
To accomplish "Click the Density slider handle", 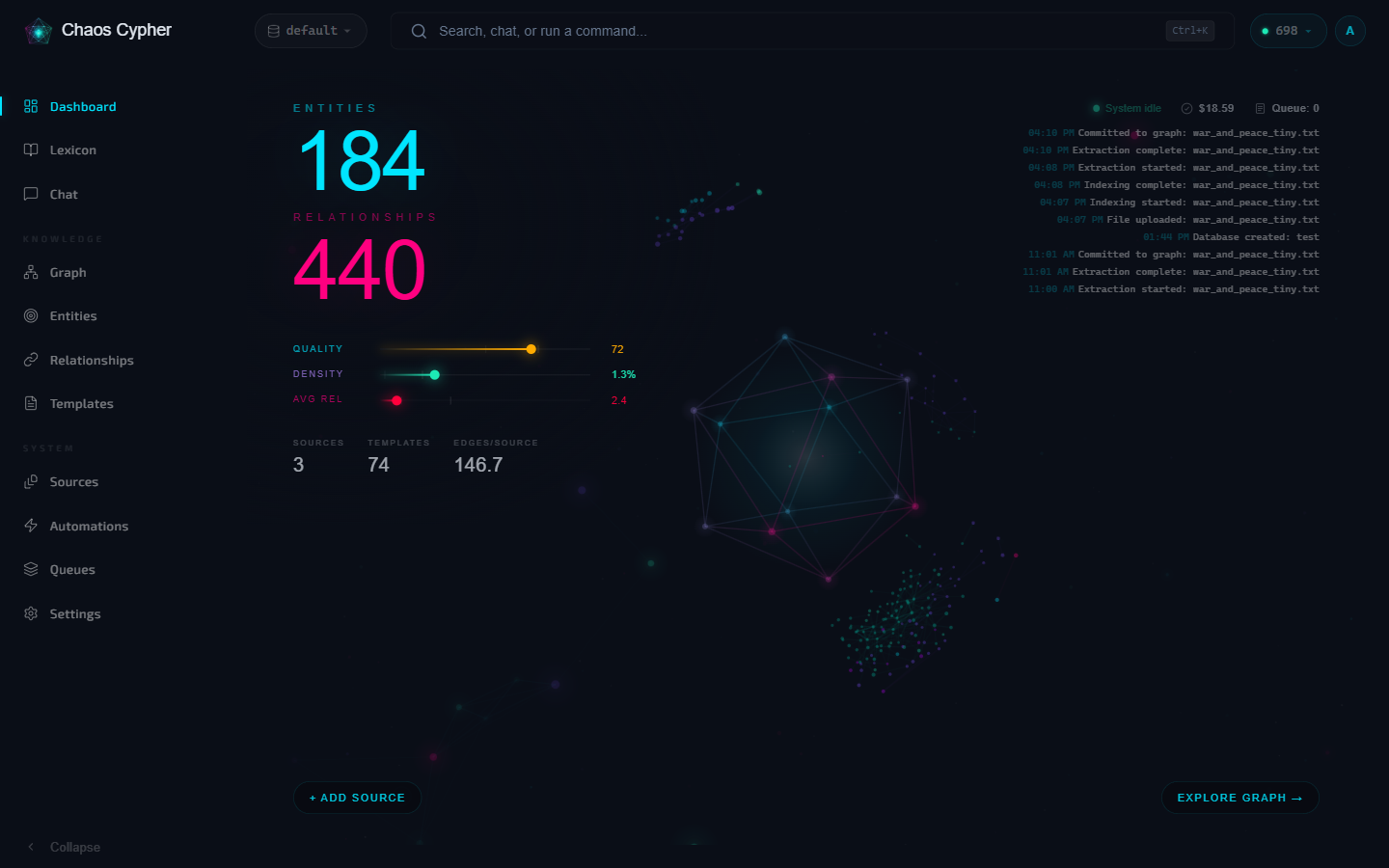I will click(434, 374).
